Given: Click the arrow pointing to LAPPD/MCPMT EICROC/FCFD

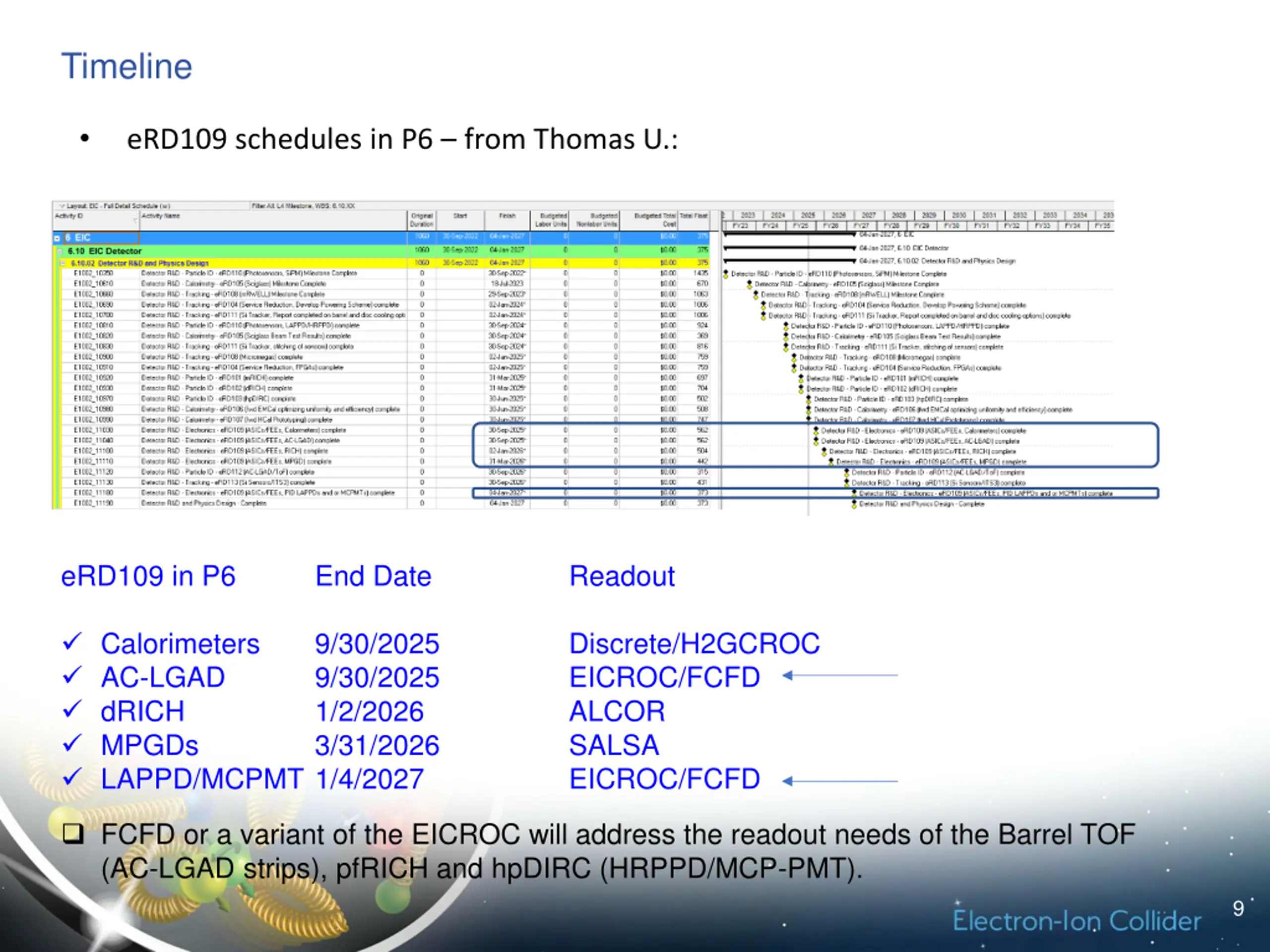Looking at the screenshot, I should tap(840, 781).
